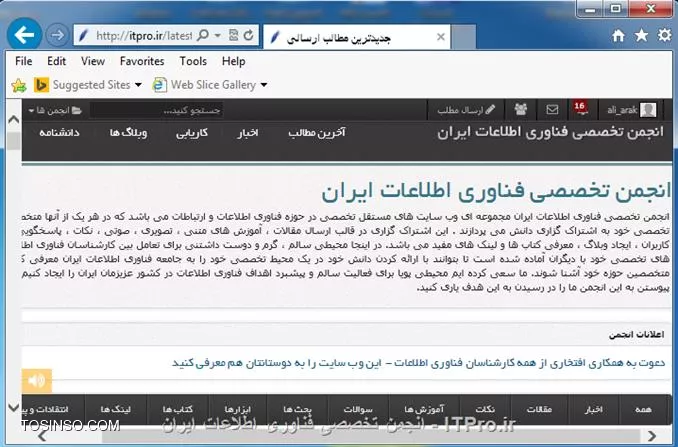Click the large teal heading انجمن تخصصی فناوری

pyautogui.click(x=496, y=191)
